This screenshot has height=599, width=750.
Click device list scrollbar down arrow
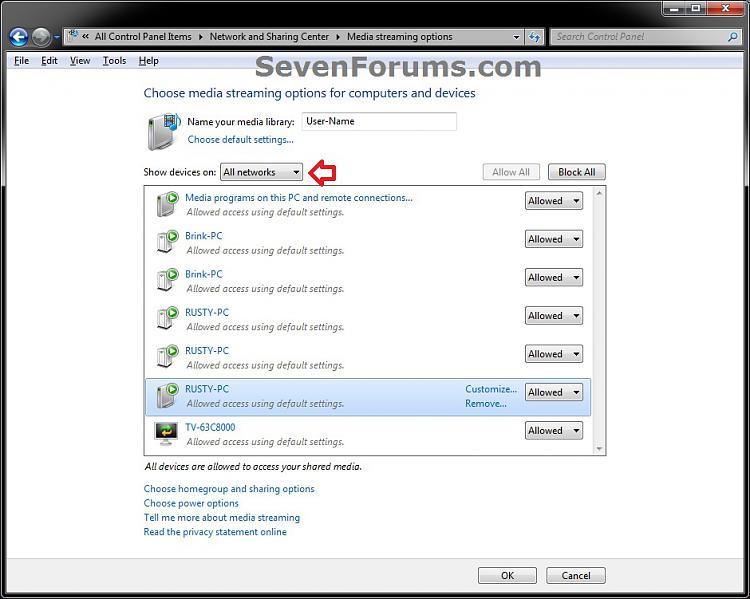(599, 449)
